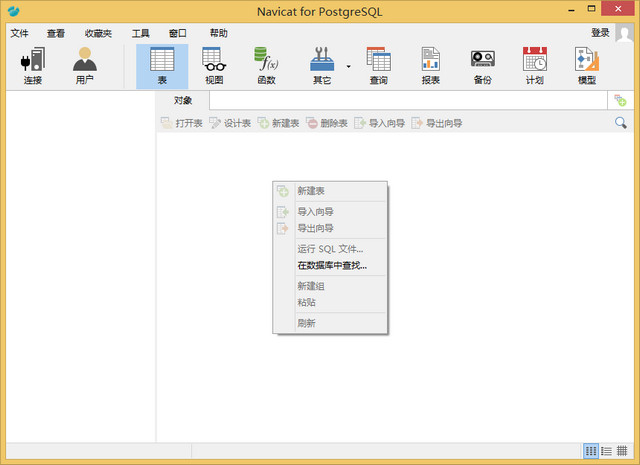Click 新建表 in the object toolbar
The width and height of the screenshot is (640, 465).
(278, 123)
